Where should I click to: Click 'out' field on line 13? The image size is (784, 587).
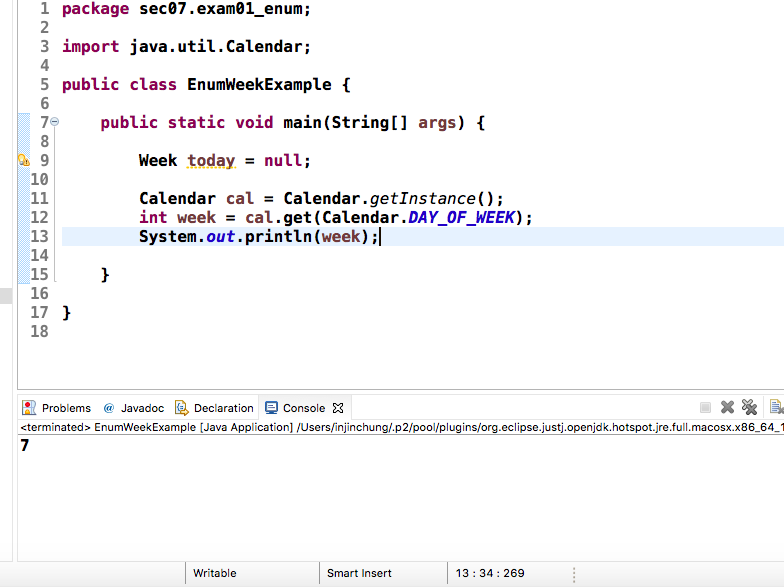coord(220,236)
